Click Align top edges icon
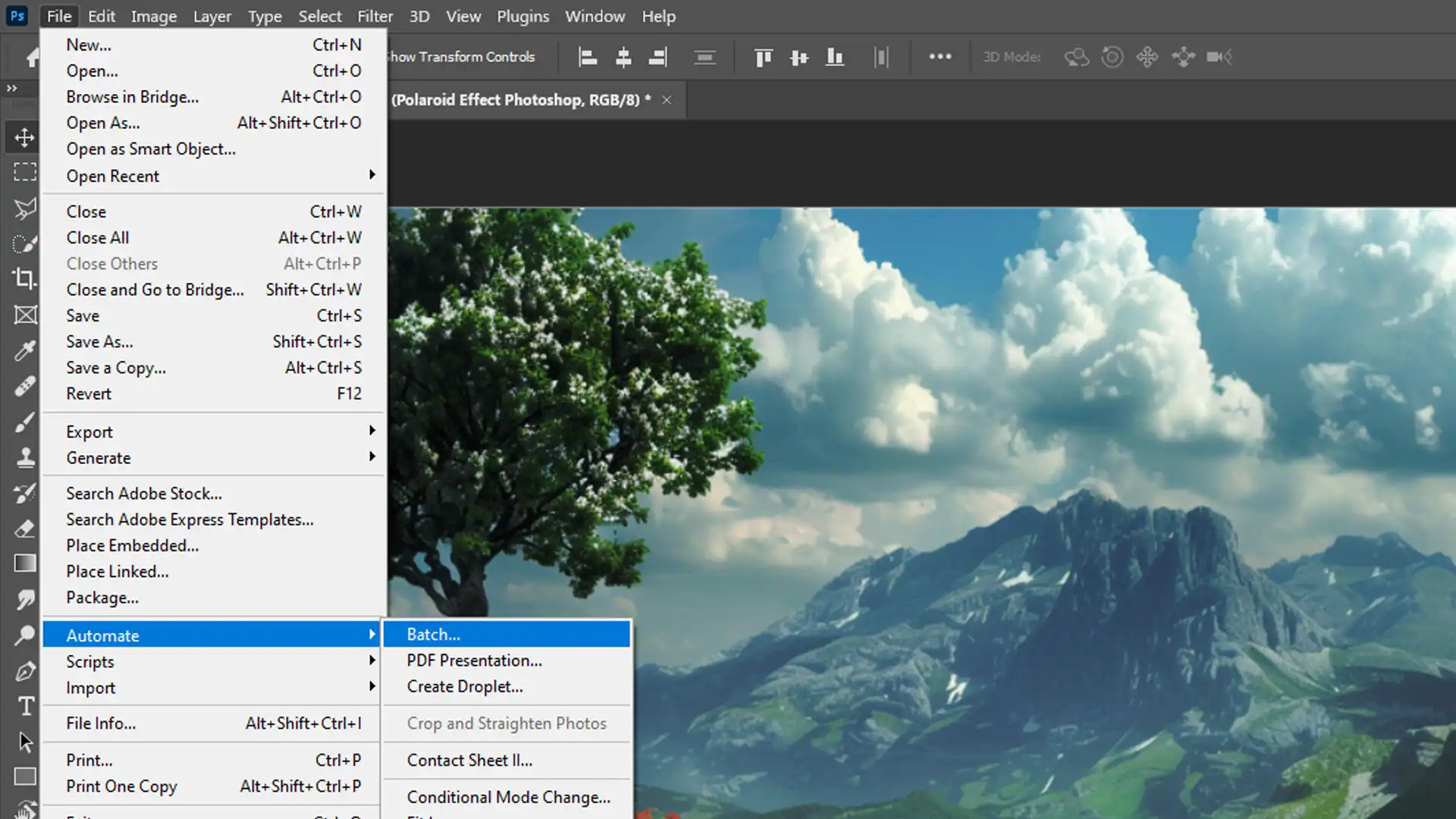 (x=764, y=57)
